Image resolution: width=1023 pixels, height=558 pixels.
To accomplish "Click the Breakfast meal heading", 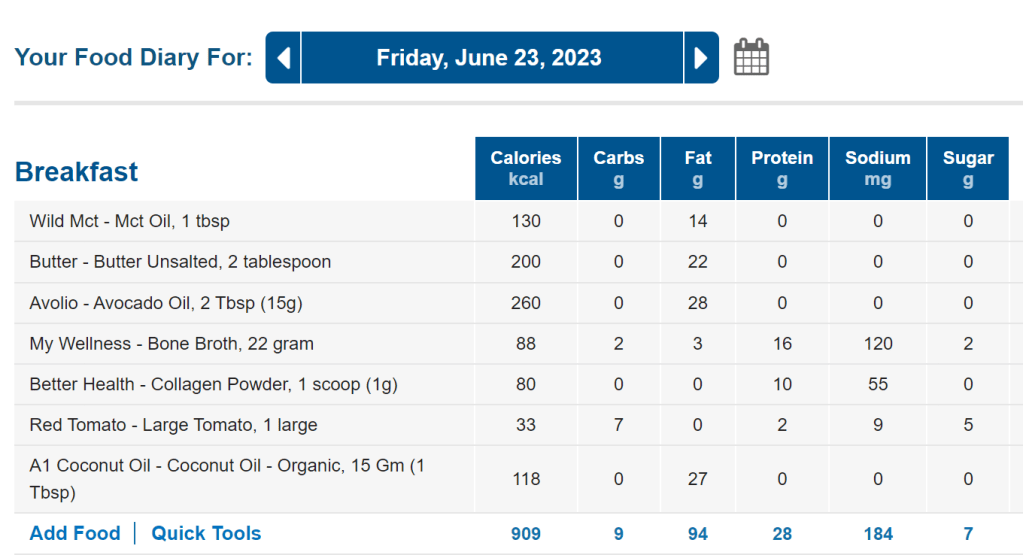I will [x=77, y=172].
